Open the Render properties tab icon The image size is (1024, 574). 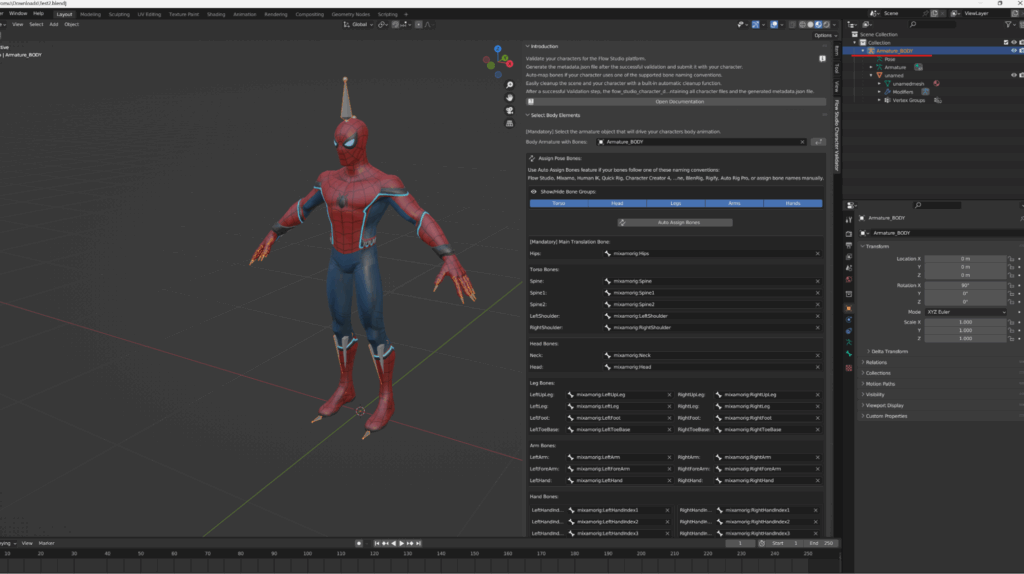848,234
